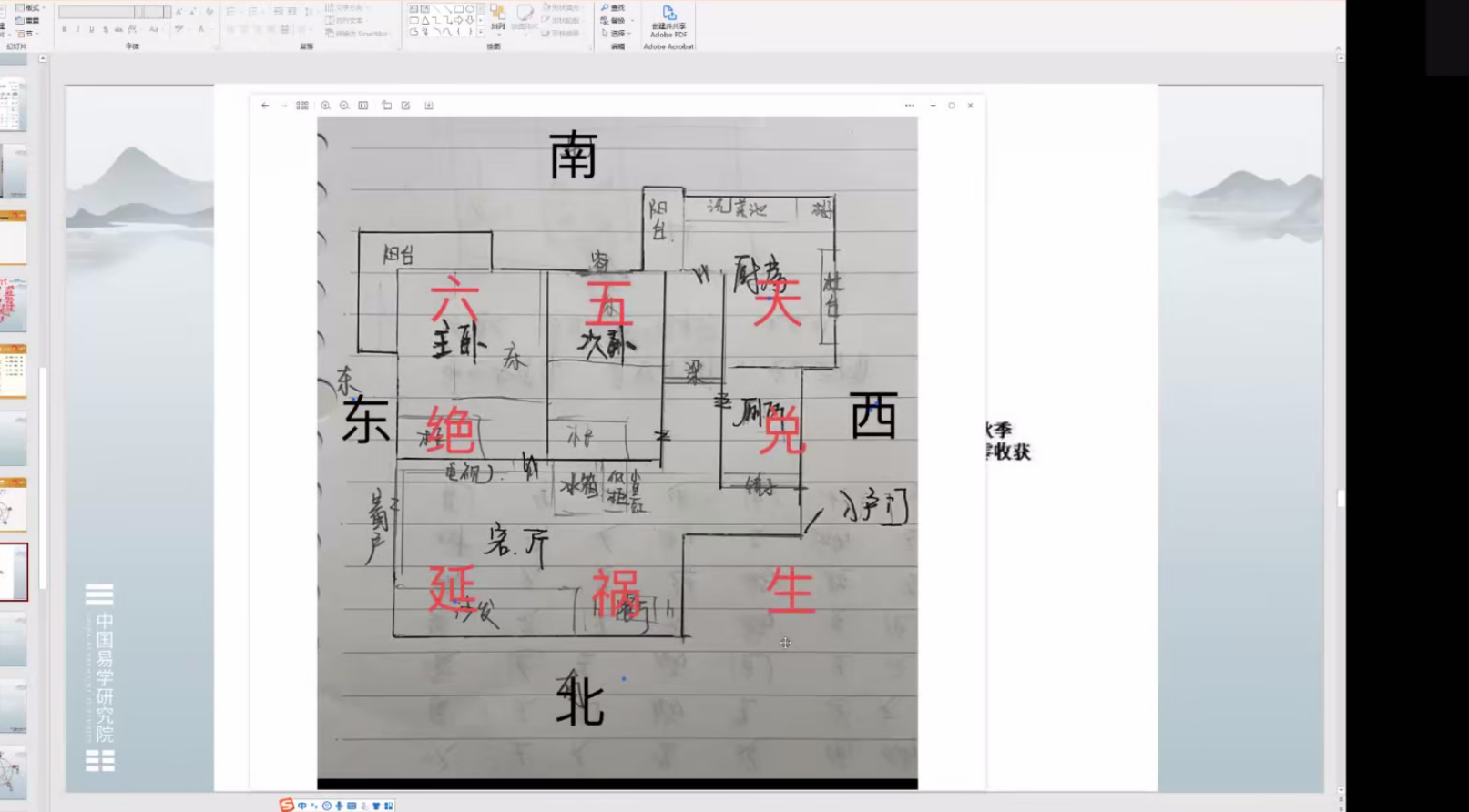Edit the image in viewer
The height and width of the screenshot is (812, 1469).
[405, 106]
